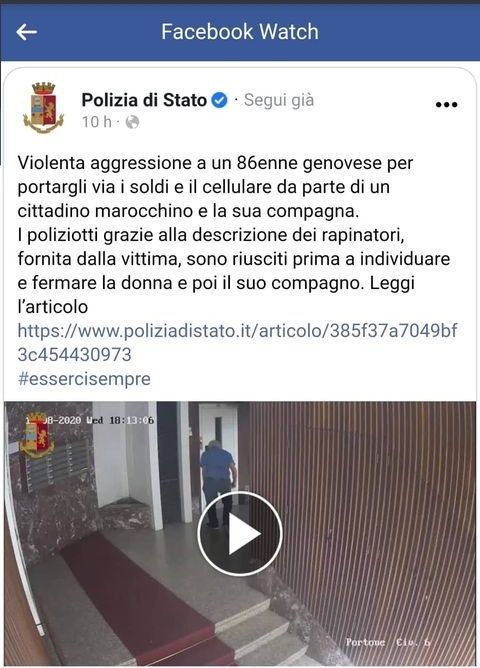
Task: Click the Leggi l'articolo text
Action: coord(216,295)
